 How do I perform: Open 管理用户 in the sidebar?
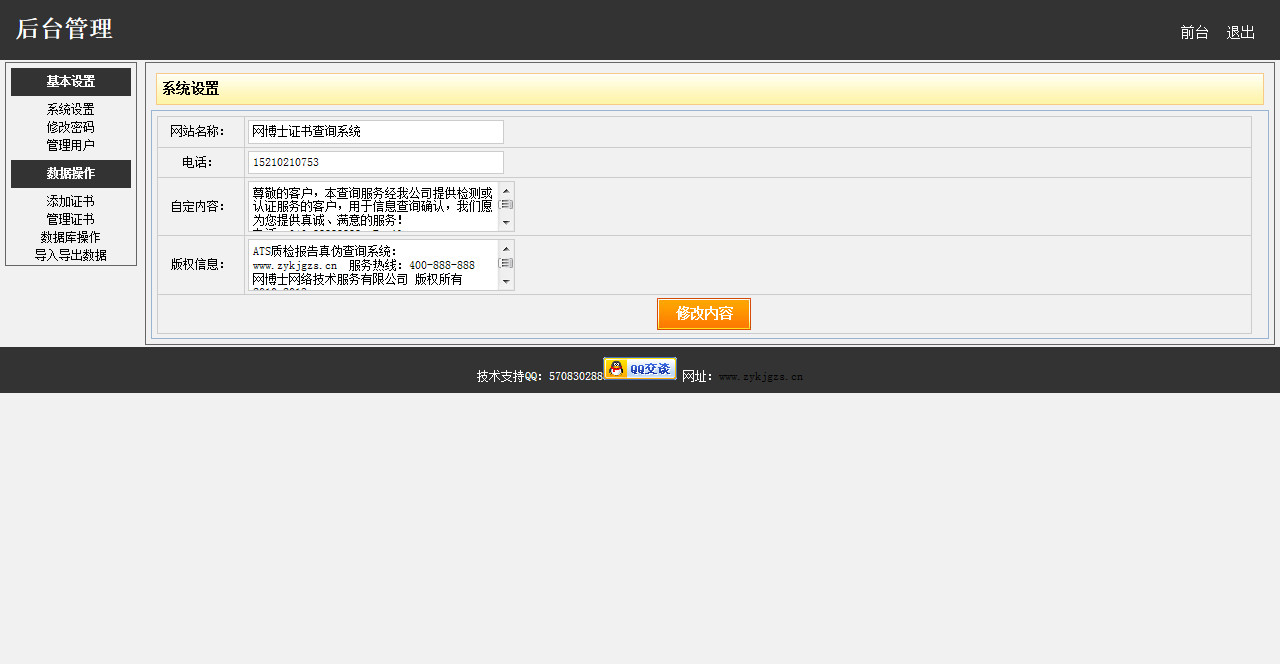70,145
